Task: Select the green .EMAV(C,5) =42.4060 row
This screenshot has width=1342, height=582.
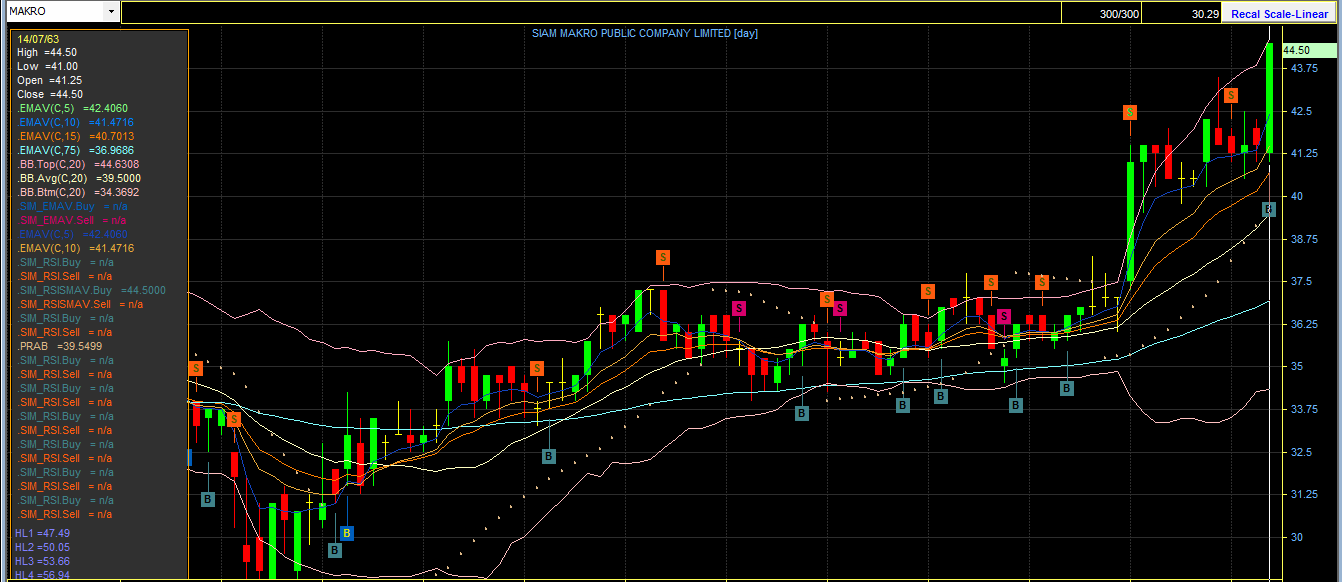Action: pyautogui.click(x=72, y=108)
